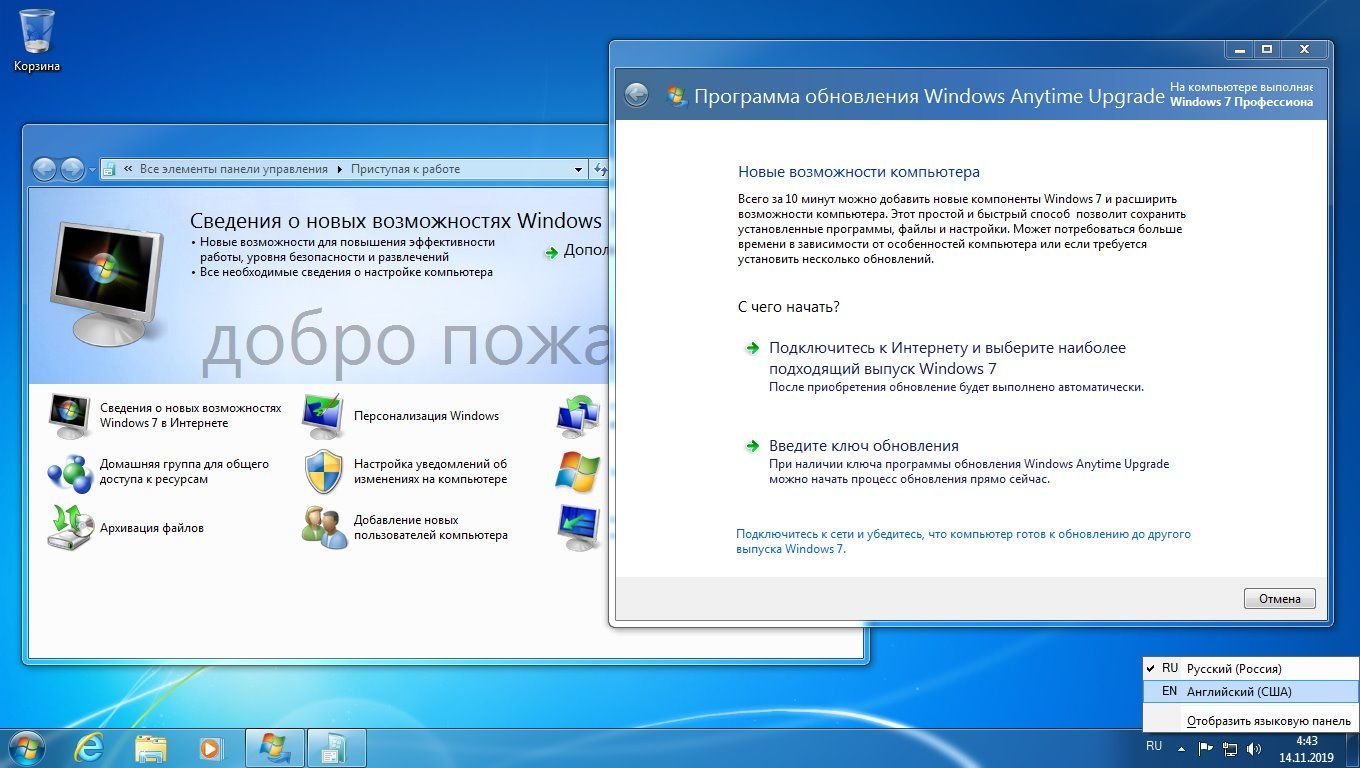Click the RU language indicator in taskbar
The height and width of the screenshot is (768, 1360).
tap(1154, 746)
